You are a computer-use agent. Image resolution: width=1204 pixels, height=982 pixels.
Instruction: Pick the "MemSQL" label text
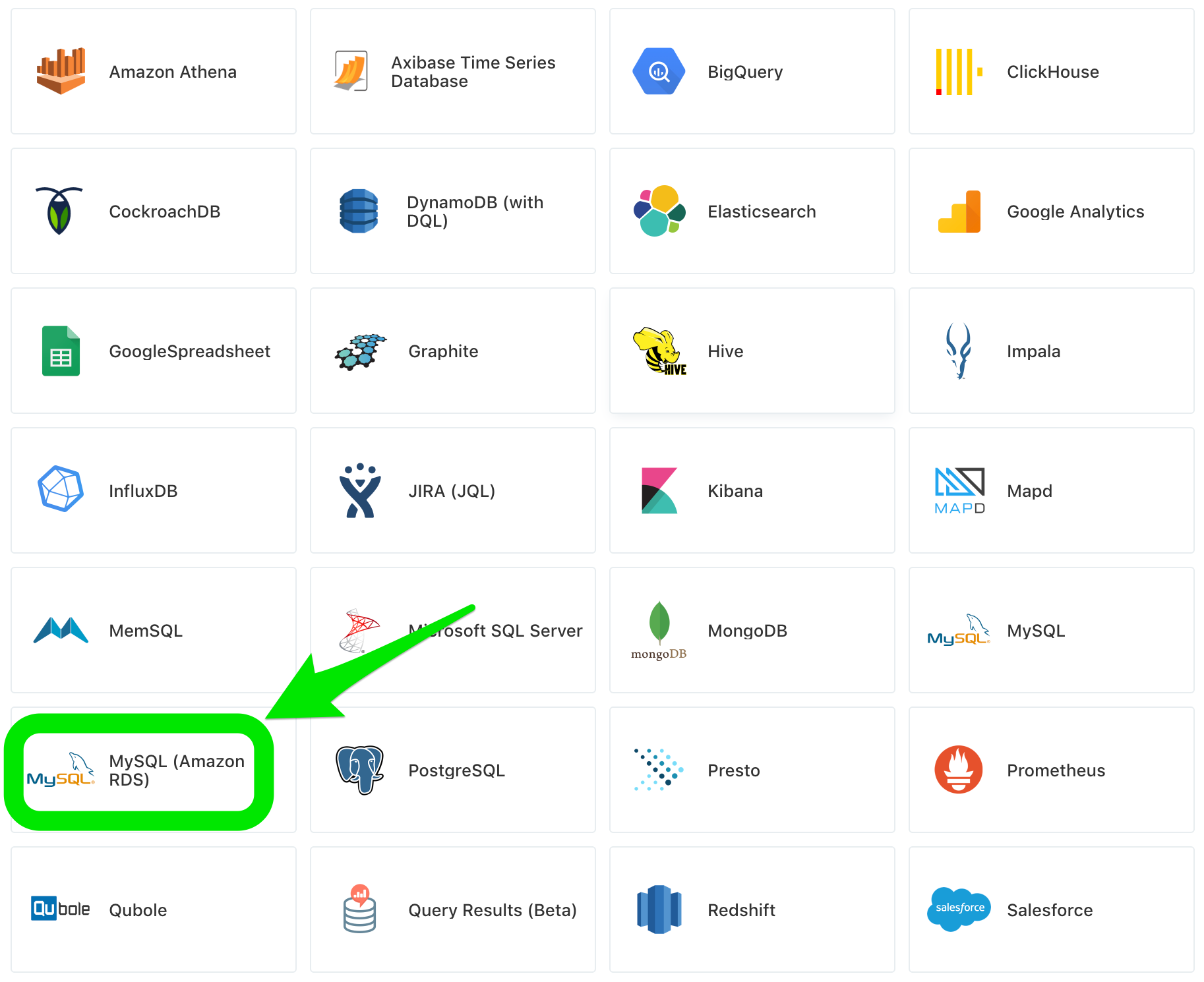[146, 631]
